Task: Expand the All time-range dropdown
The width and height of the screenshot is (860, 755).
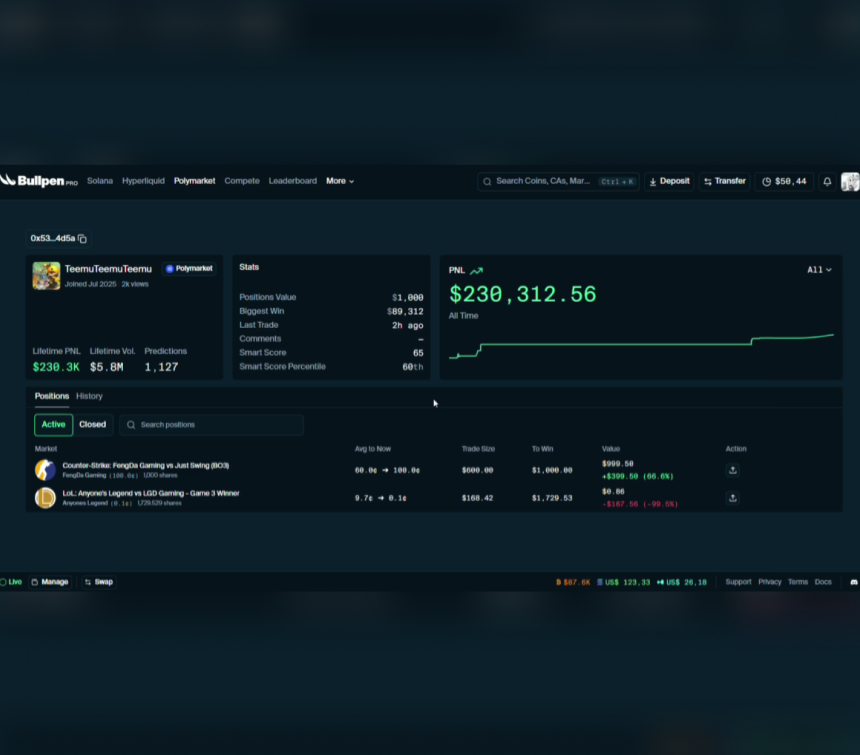Action: (819, 270)
